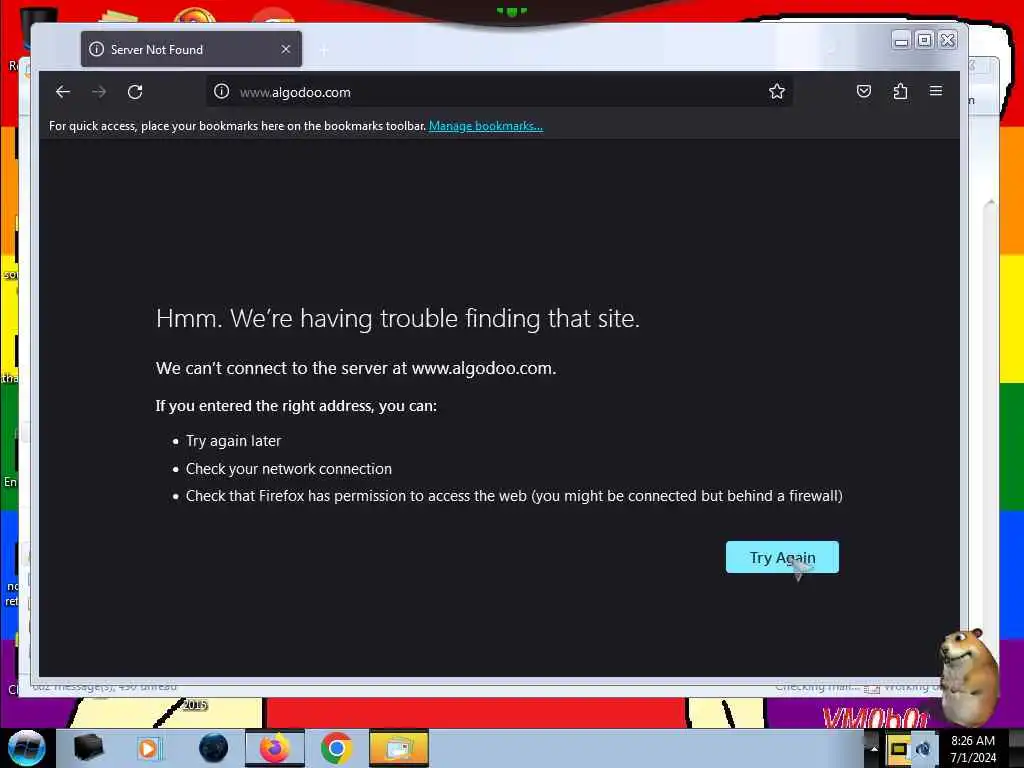This screenshot has width=1024, height=768.
Task: Open the black box taskbar icon
Action: [x=88, y=748]
